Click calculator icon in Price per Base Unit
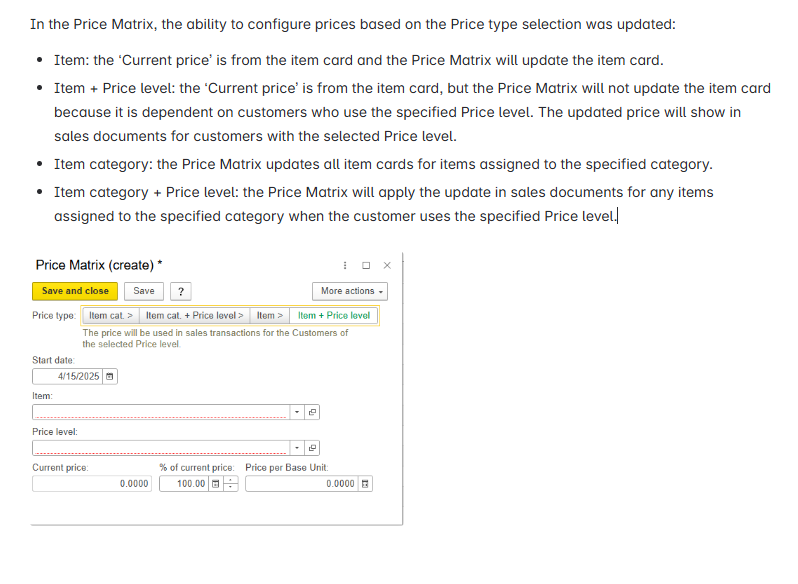 click(365, 484)
